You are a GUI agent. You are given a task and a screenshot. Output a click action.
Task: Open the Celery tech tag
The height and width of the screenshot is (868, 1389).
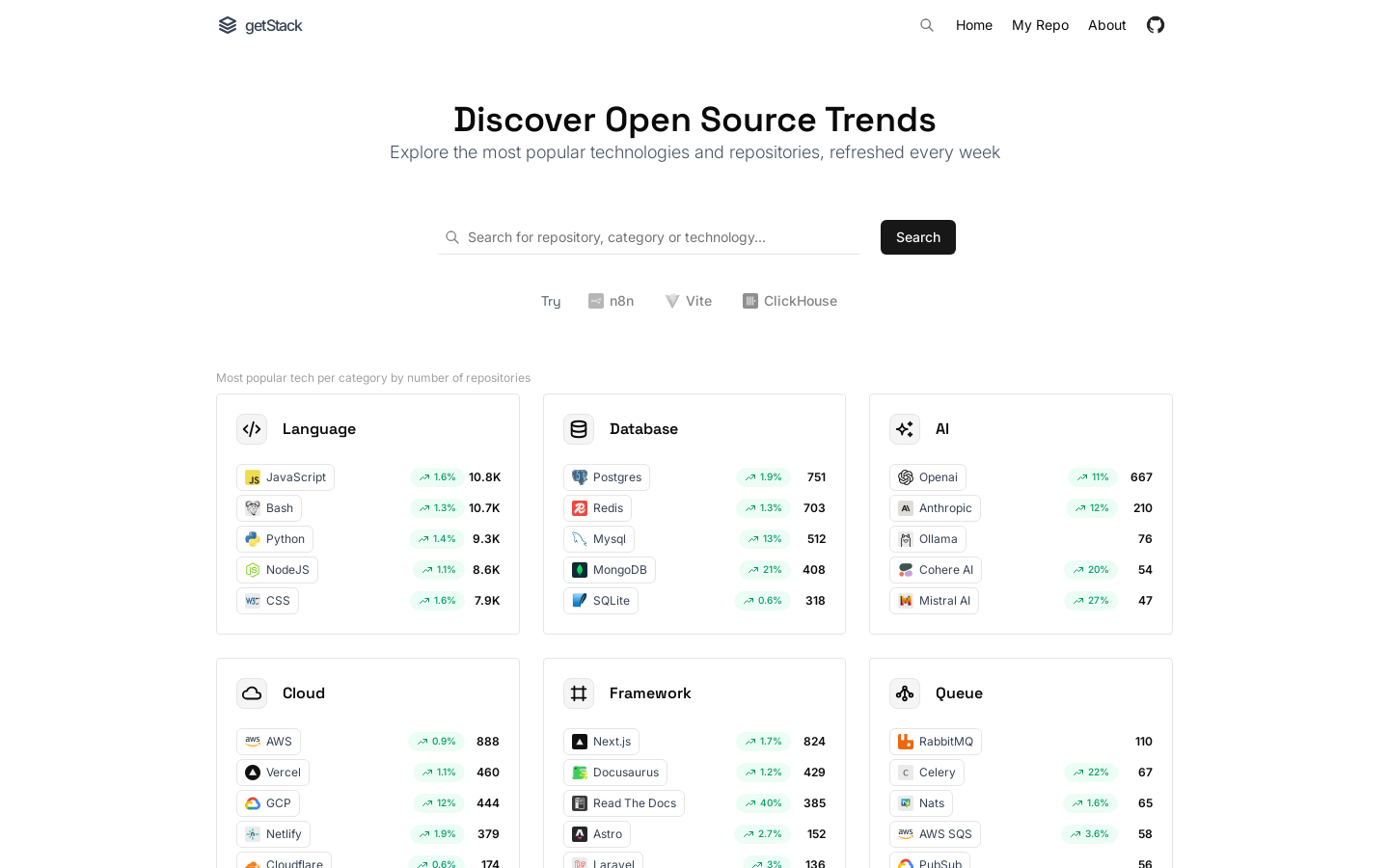pyautogui.click(x=927, y=773)
